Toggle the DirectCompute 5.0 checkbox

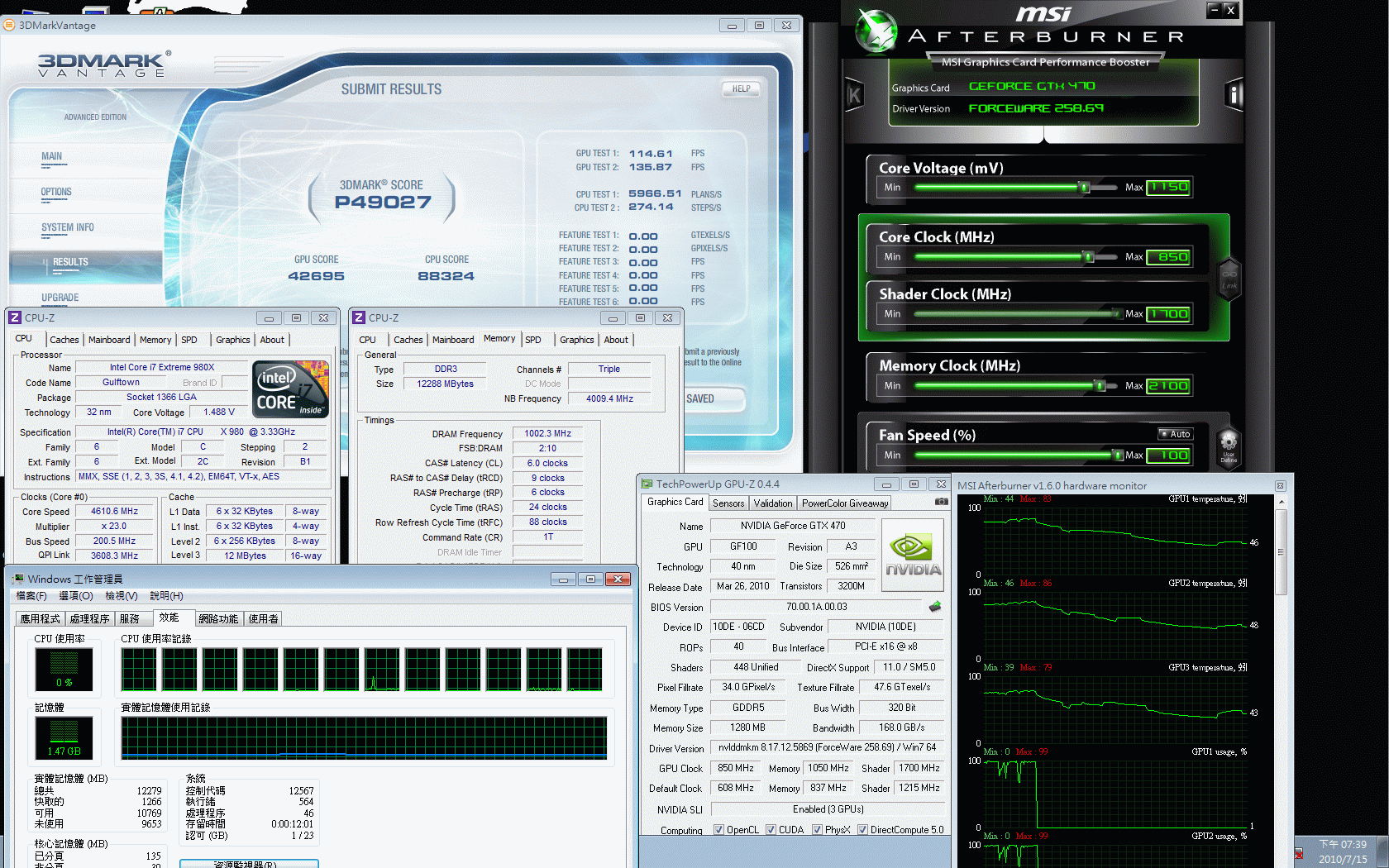coord(862,830)
